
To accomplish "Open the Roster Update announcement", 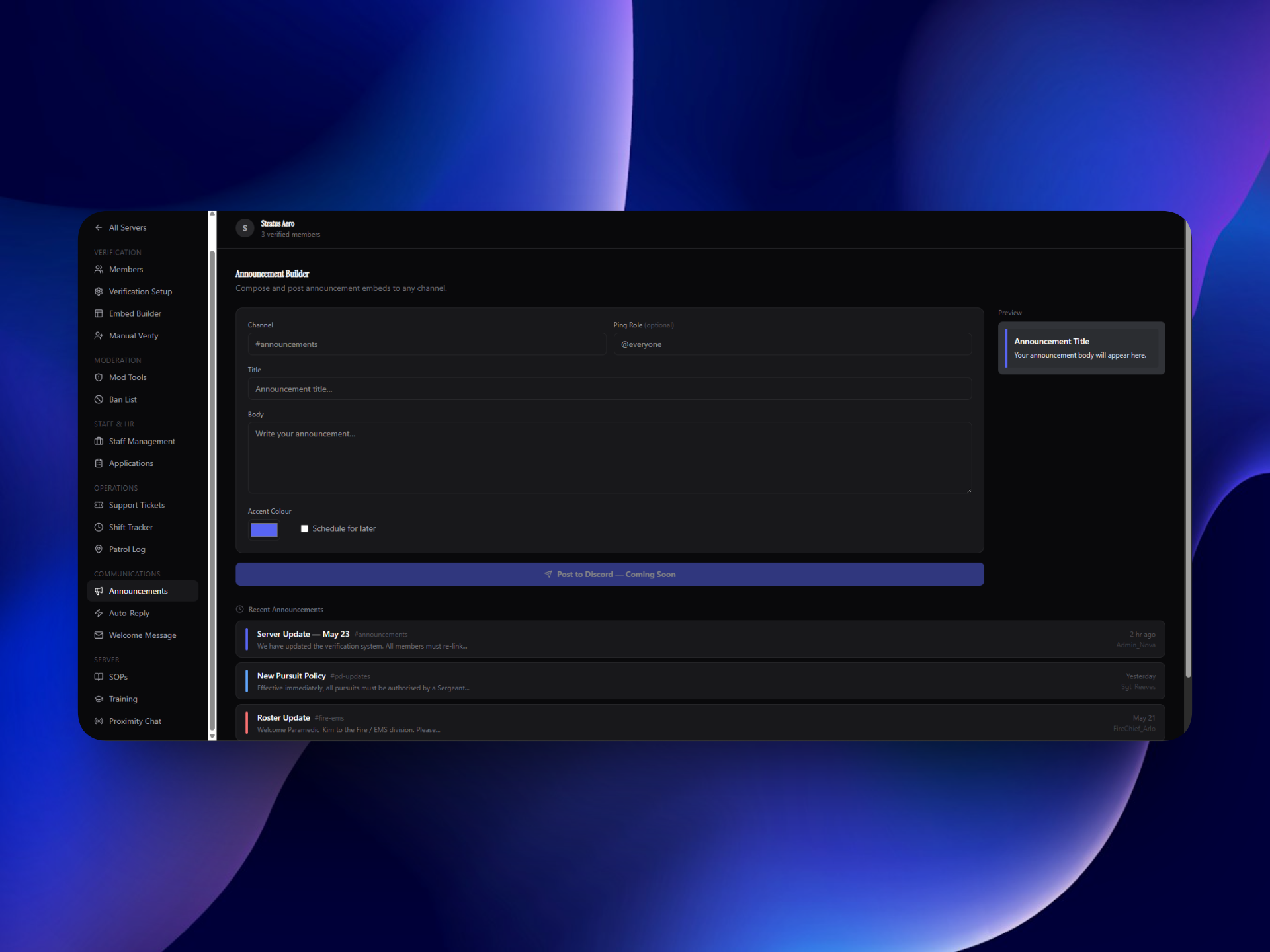I will 700,723.
